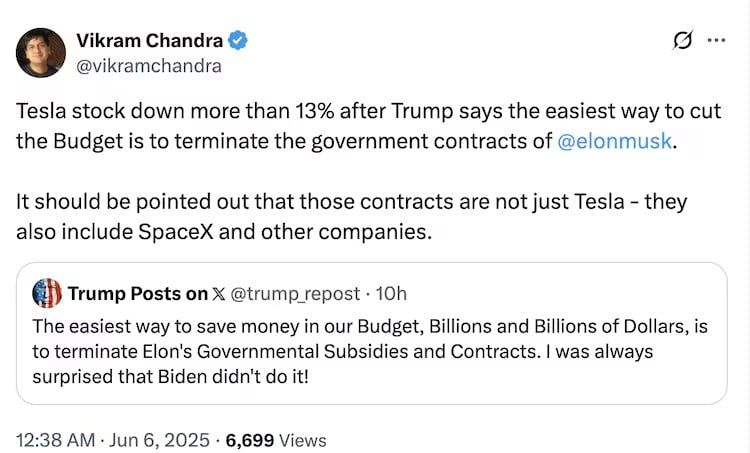Click the Grok slashed-circle icon
This screenshot has height=453, width=750.
click(x=684, y=42)
